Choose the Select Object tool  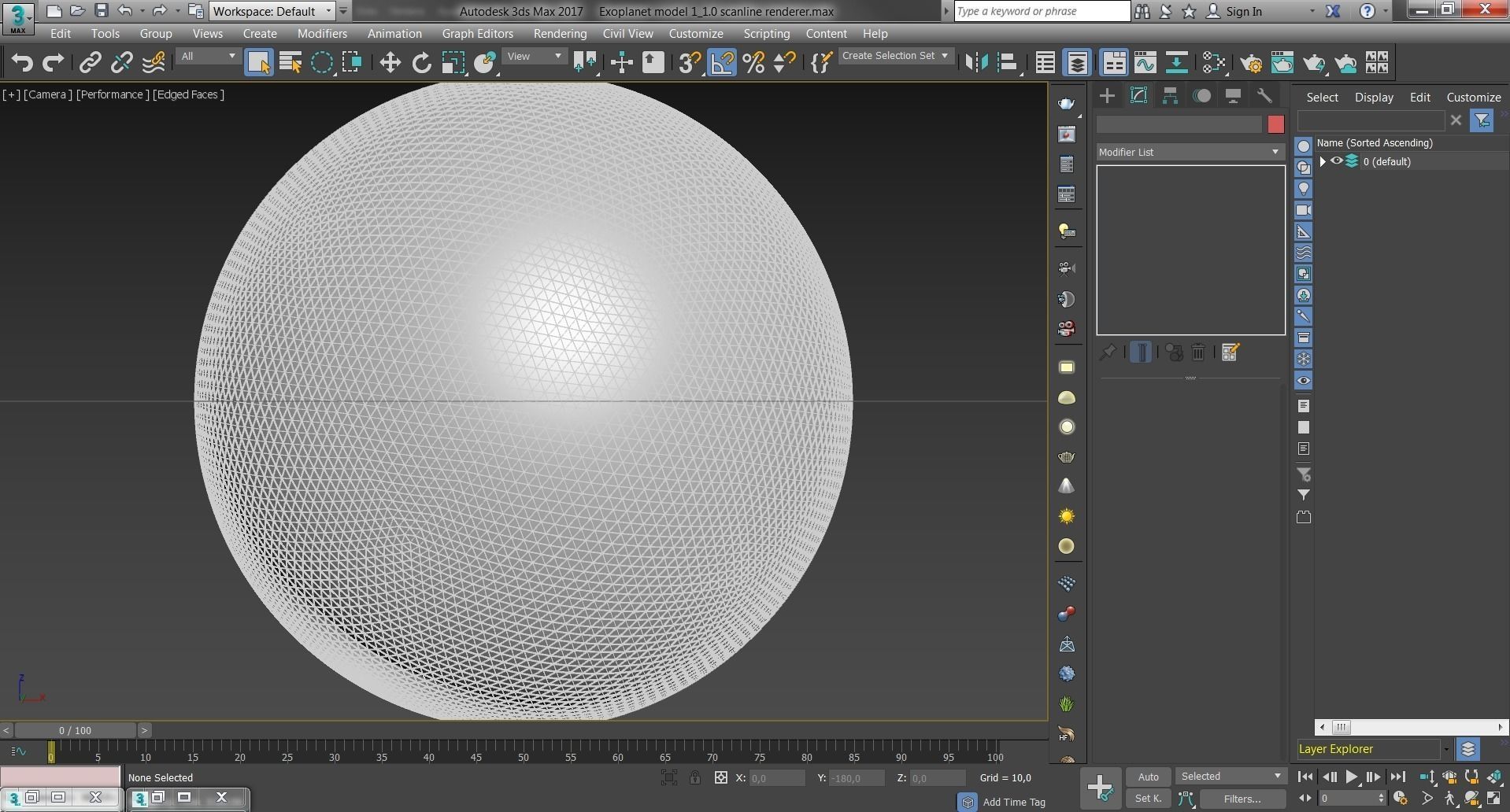(259, 62)
